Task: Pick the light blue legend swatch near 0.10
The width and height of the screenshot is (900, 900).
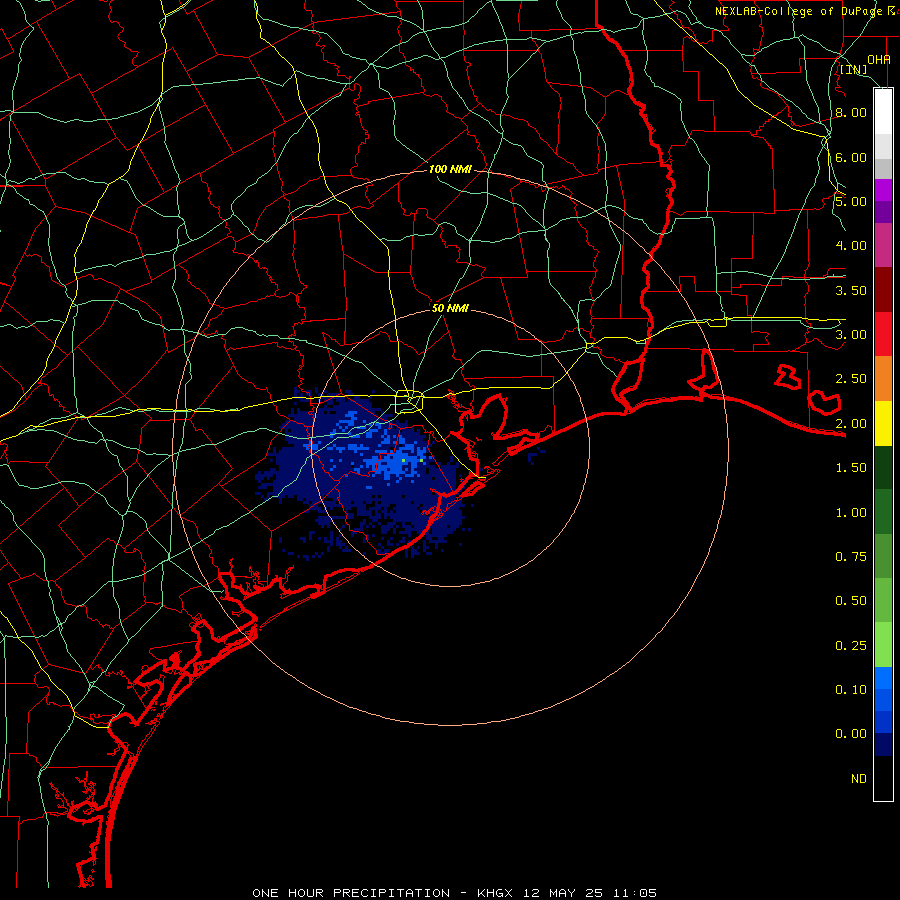Action: pyautogui.click(x=883, y=678)
